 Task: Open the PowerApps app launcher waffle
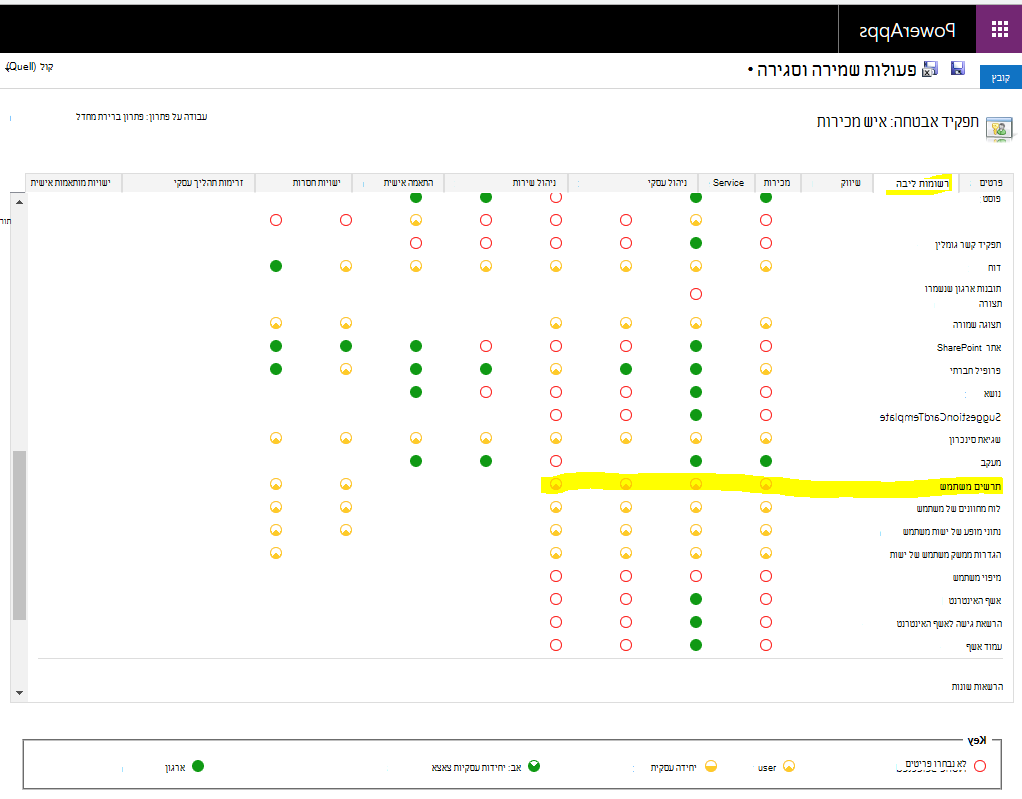(999, 29)
